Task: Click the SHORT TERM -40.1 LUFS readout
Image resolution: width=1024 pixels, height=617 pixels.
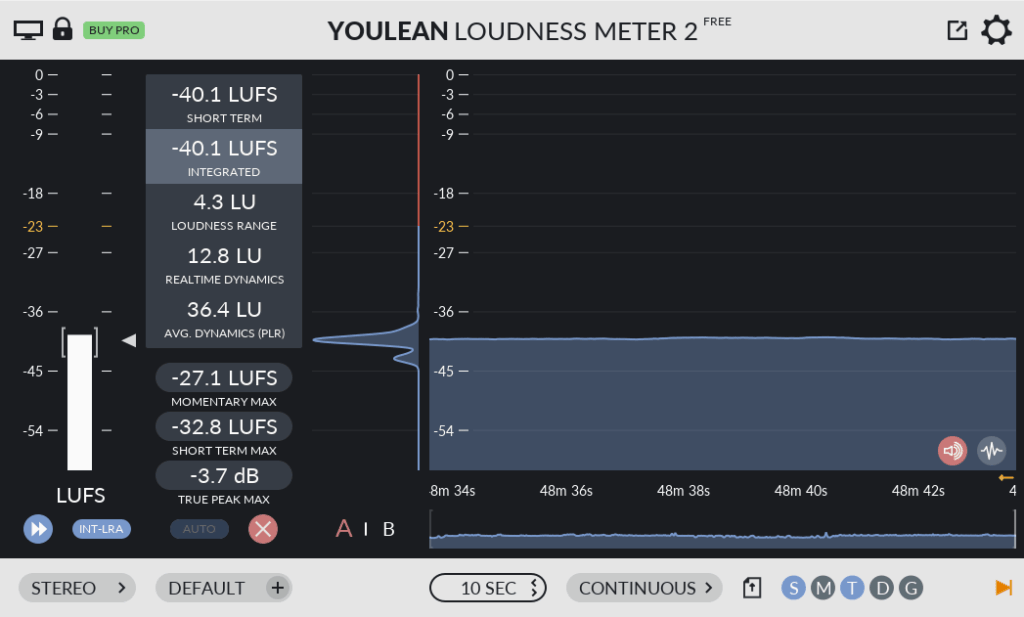Action: click(224, 102)
